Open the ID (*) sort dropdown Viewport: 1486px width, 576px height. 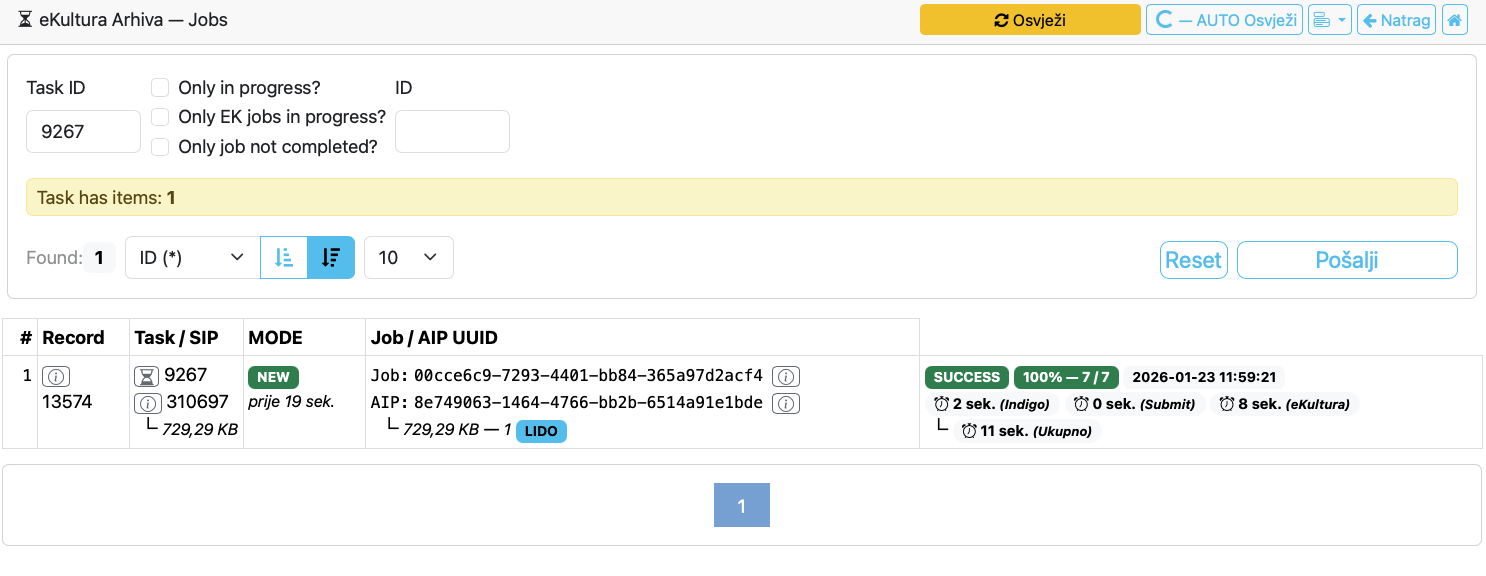pyautogui.click(x=189, y=257)
